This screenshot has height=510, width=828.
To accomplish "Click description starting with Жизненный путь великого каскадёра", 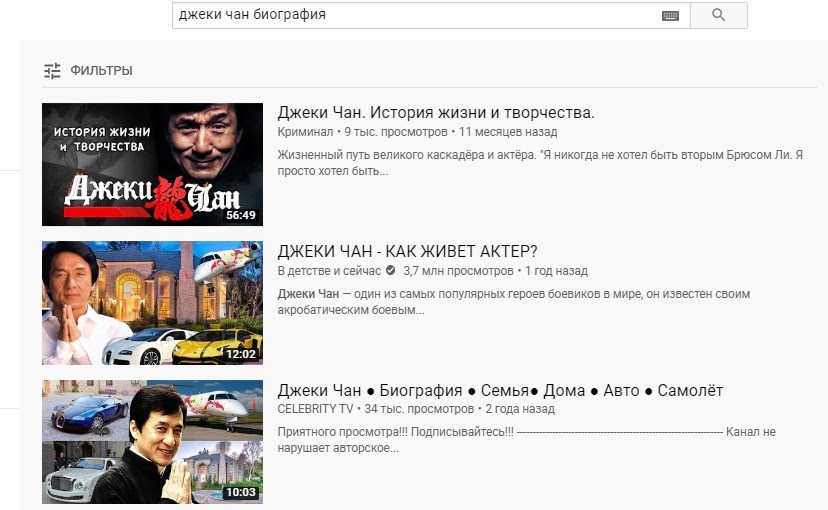I will [540, 163].
